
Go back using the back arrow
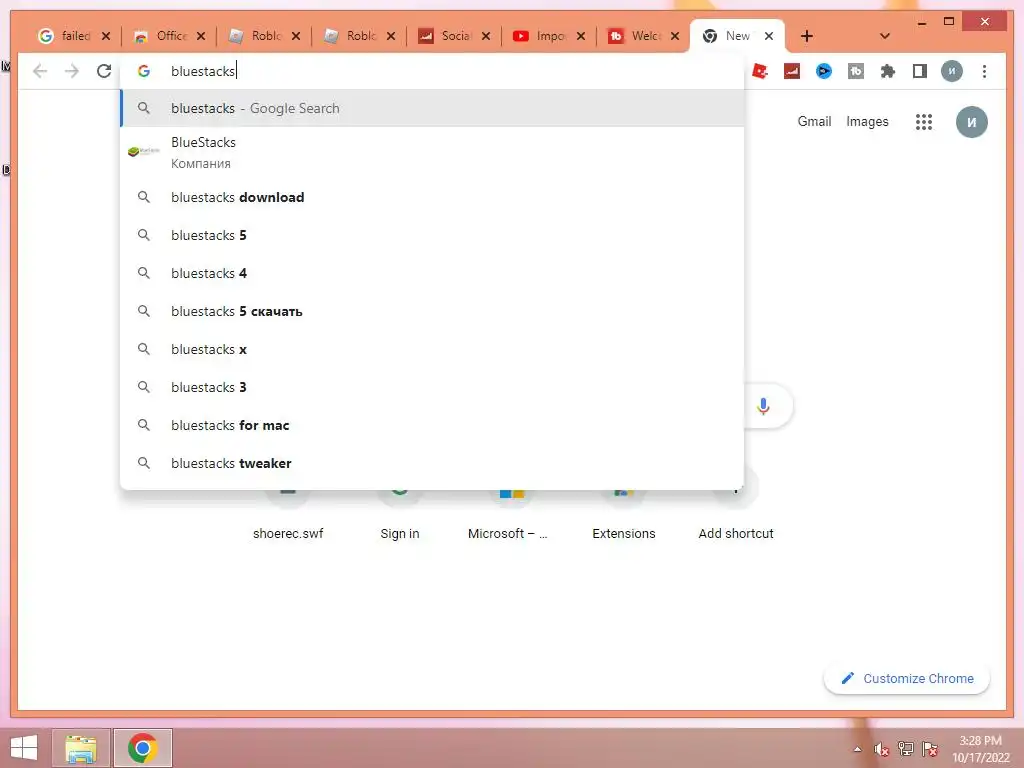[40, 71]
